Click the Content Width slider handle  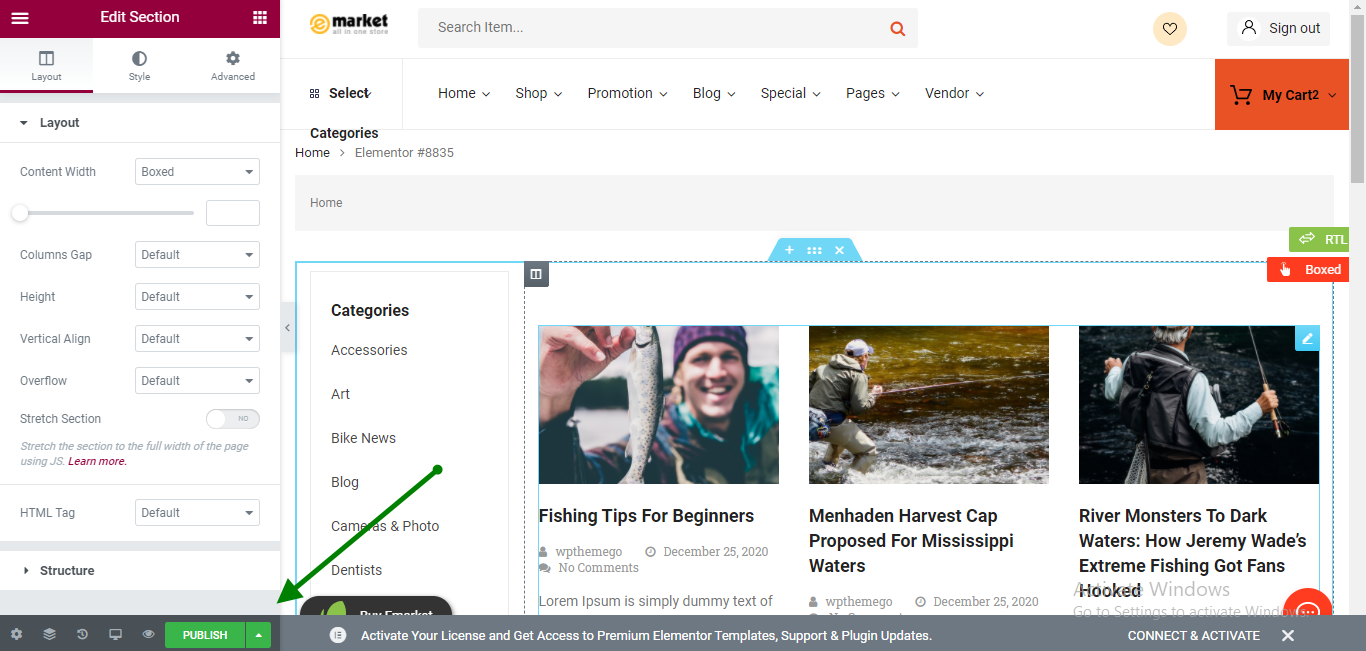click(20, 213)
